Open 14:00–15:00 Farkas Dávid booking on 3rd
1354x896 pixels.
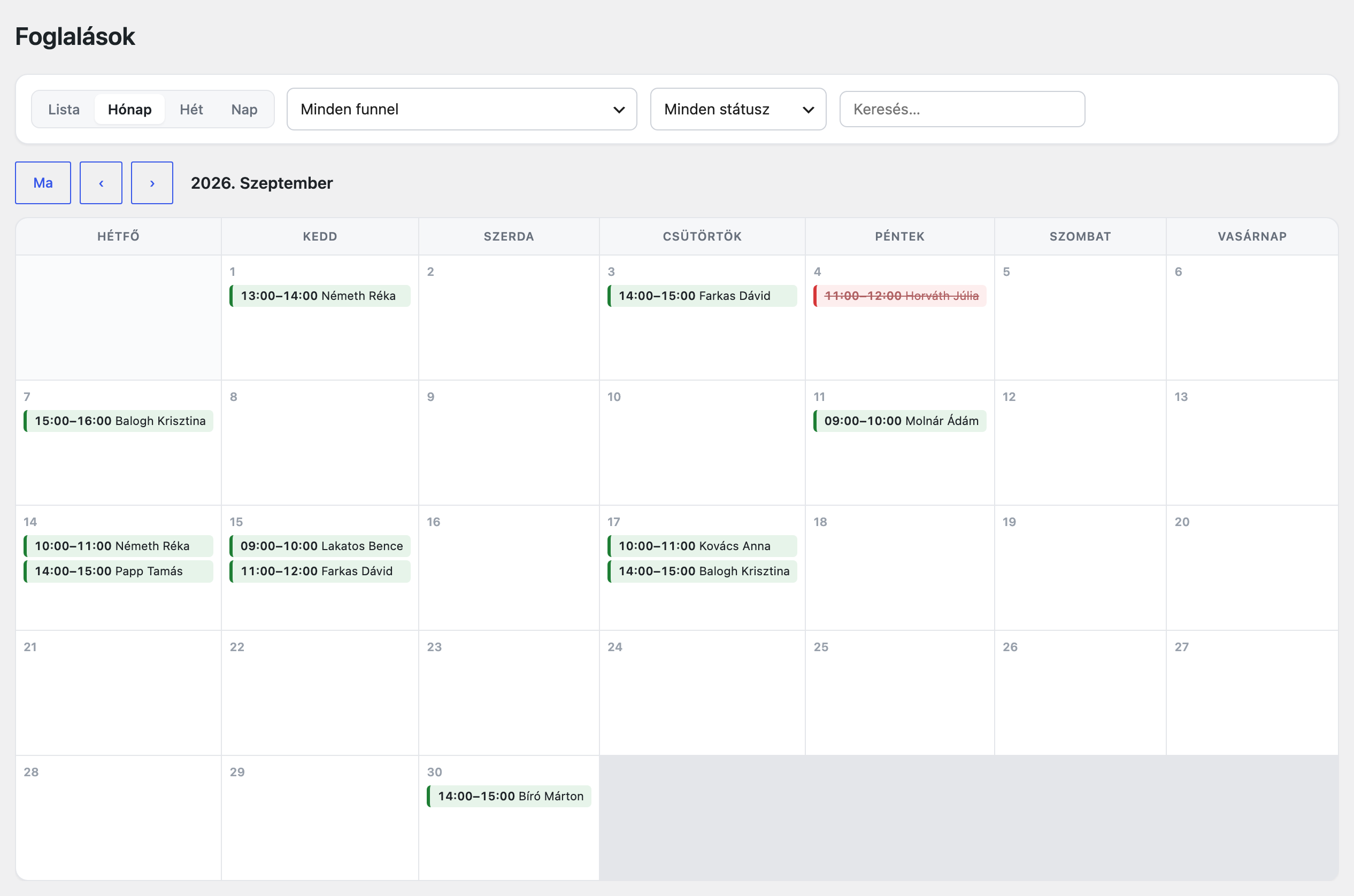click(x=702, y=296)
